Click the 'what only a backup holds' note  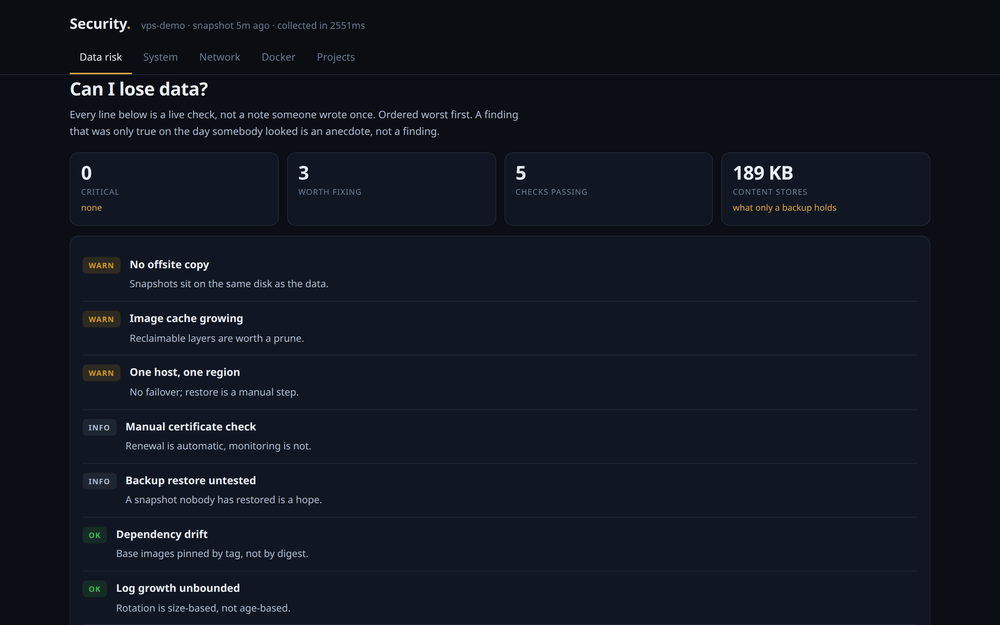[x=784, y=208]
